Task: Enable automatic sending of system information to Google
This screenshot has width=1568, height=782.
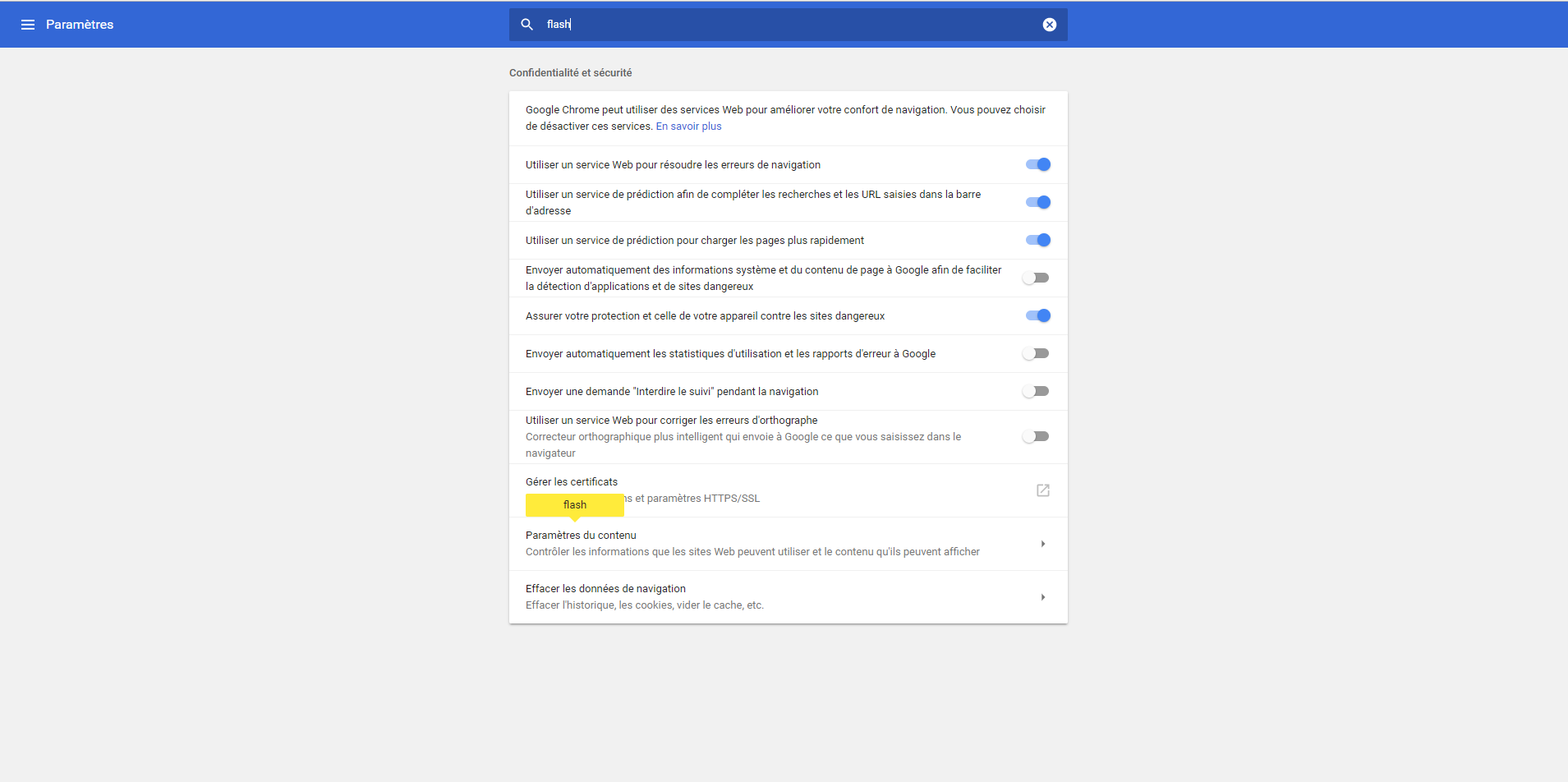Action: click(x=1036, y=278)
